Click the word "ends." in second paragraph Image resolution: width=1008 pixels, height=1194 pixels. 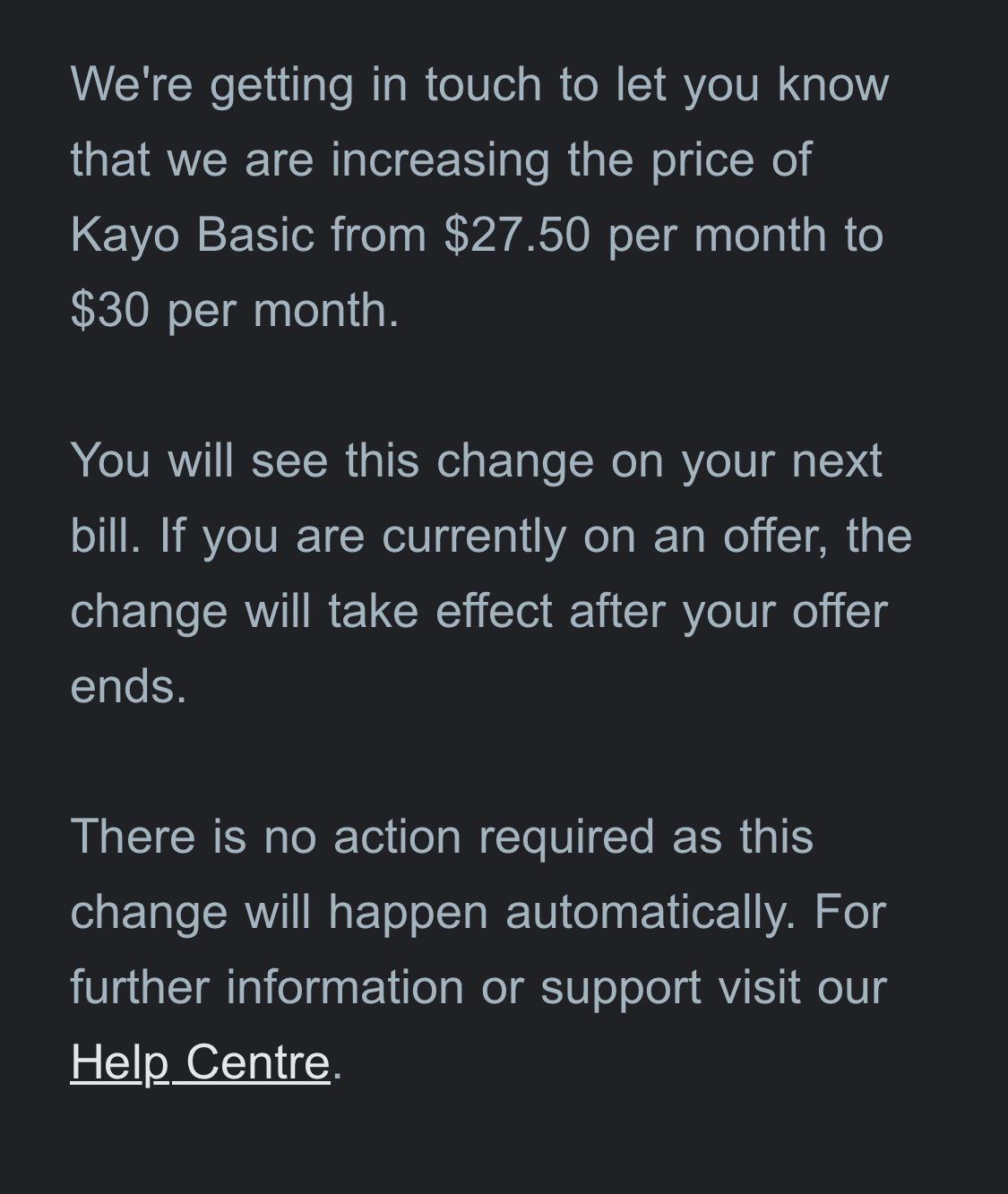click(x=128, y=686)
